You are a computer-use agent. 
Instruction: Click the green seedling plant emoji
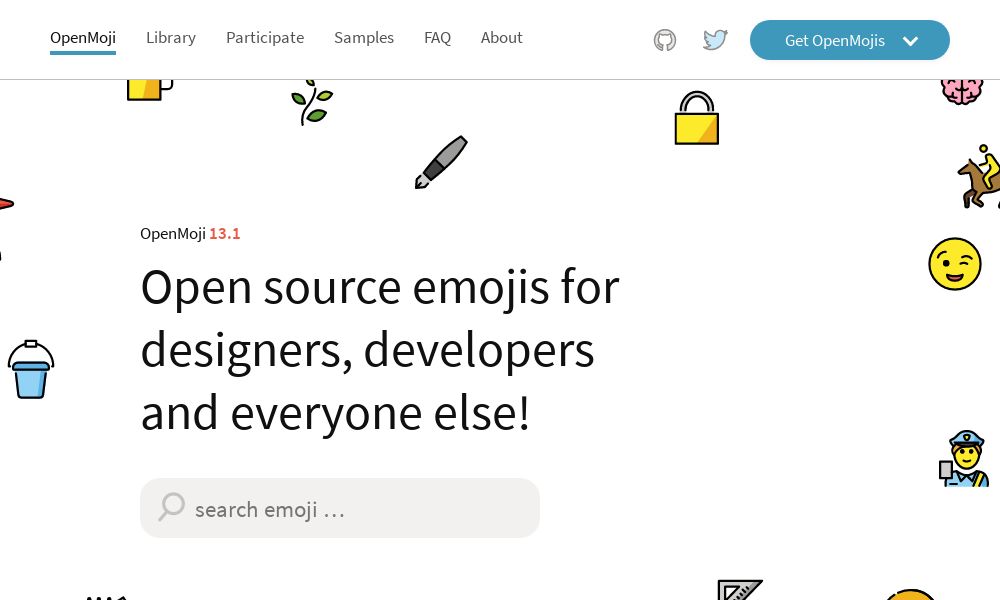(x=312, y=102)
